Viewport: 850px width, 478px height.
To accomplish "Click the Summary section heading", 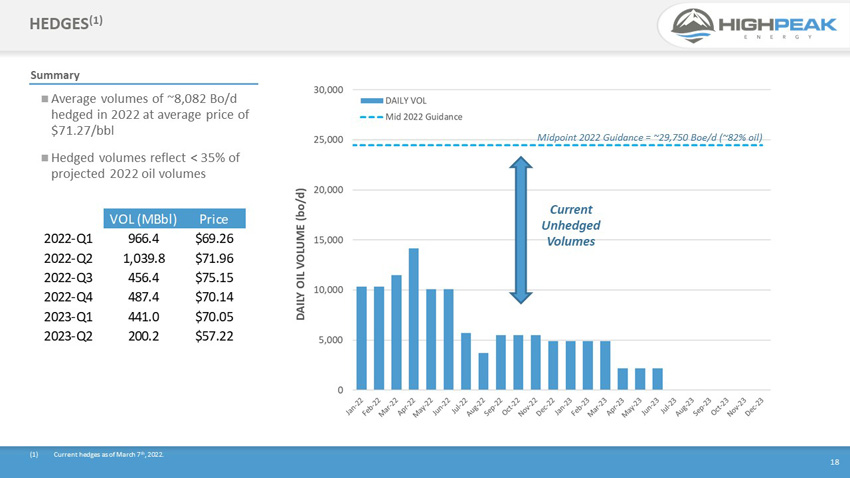I will [55, 75].
